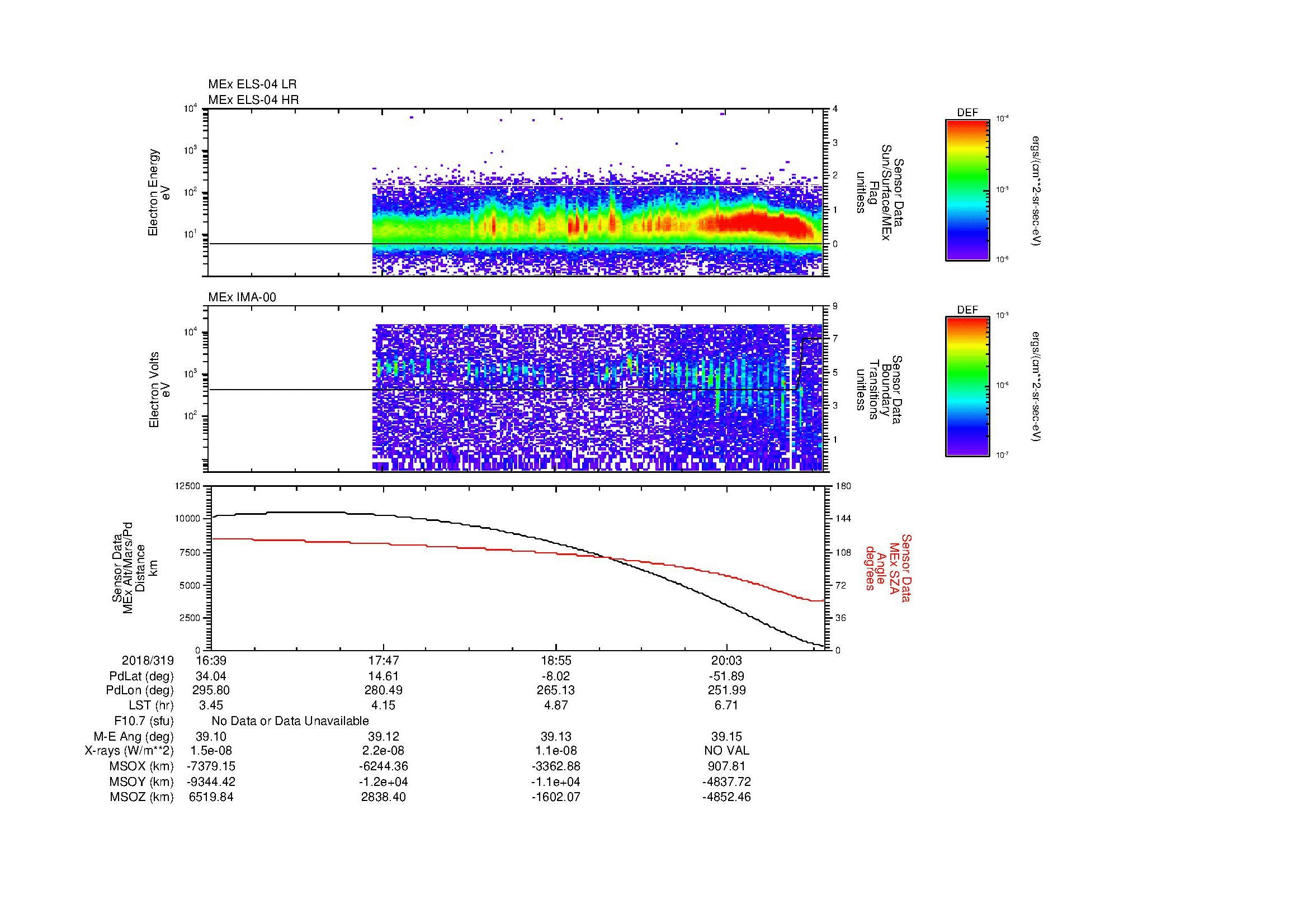Click the MSOY value '-9344.42'
This screenshot has height=924, width=1308.
211,782
